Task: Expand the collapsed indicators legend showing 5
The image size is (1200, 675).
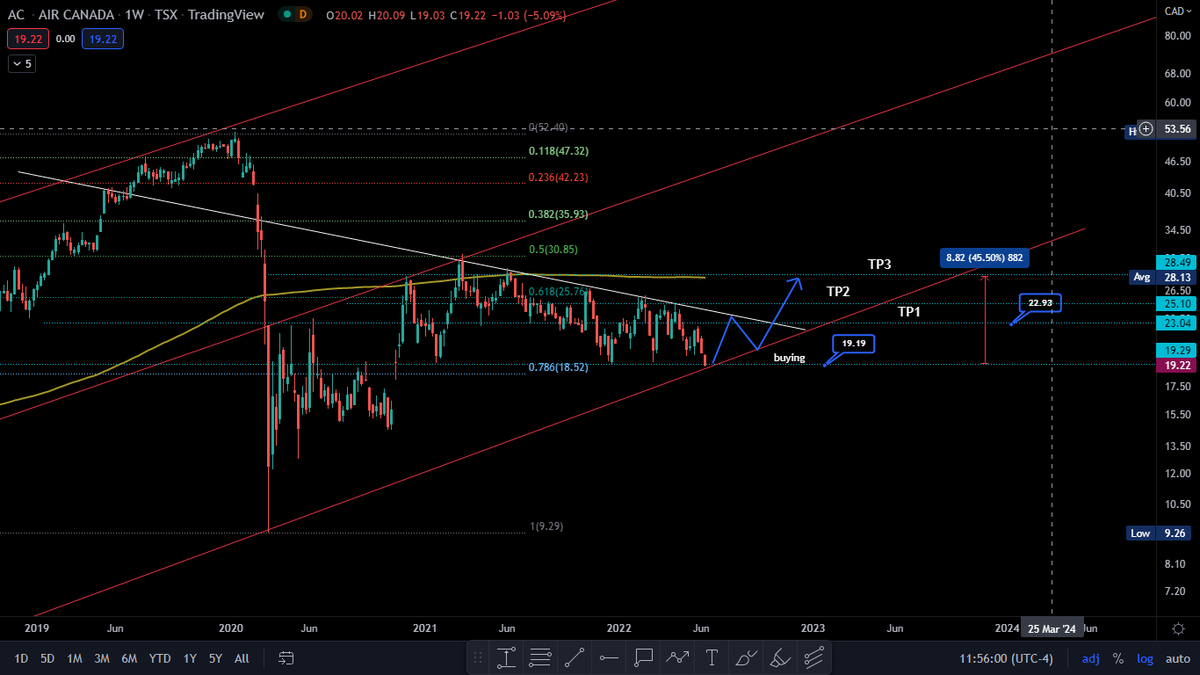Action: (22, 63)
